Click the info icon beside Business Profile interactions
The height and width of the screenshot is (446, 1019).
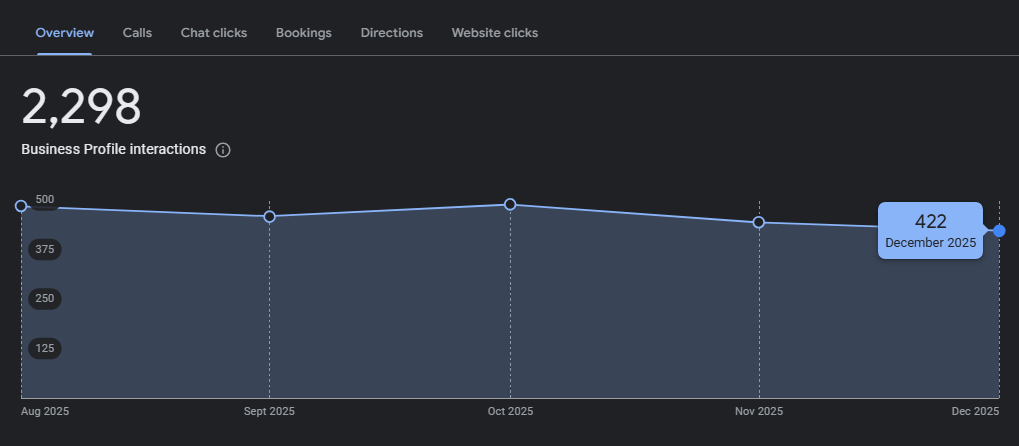click(223, 150)
